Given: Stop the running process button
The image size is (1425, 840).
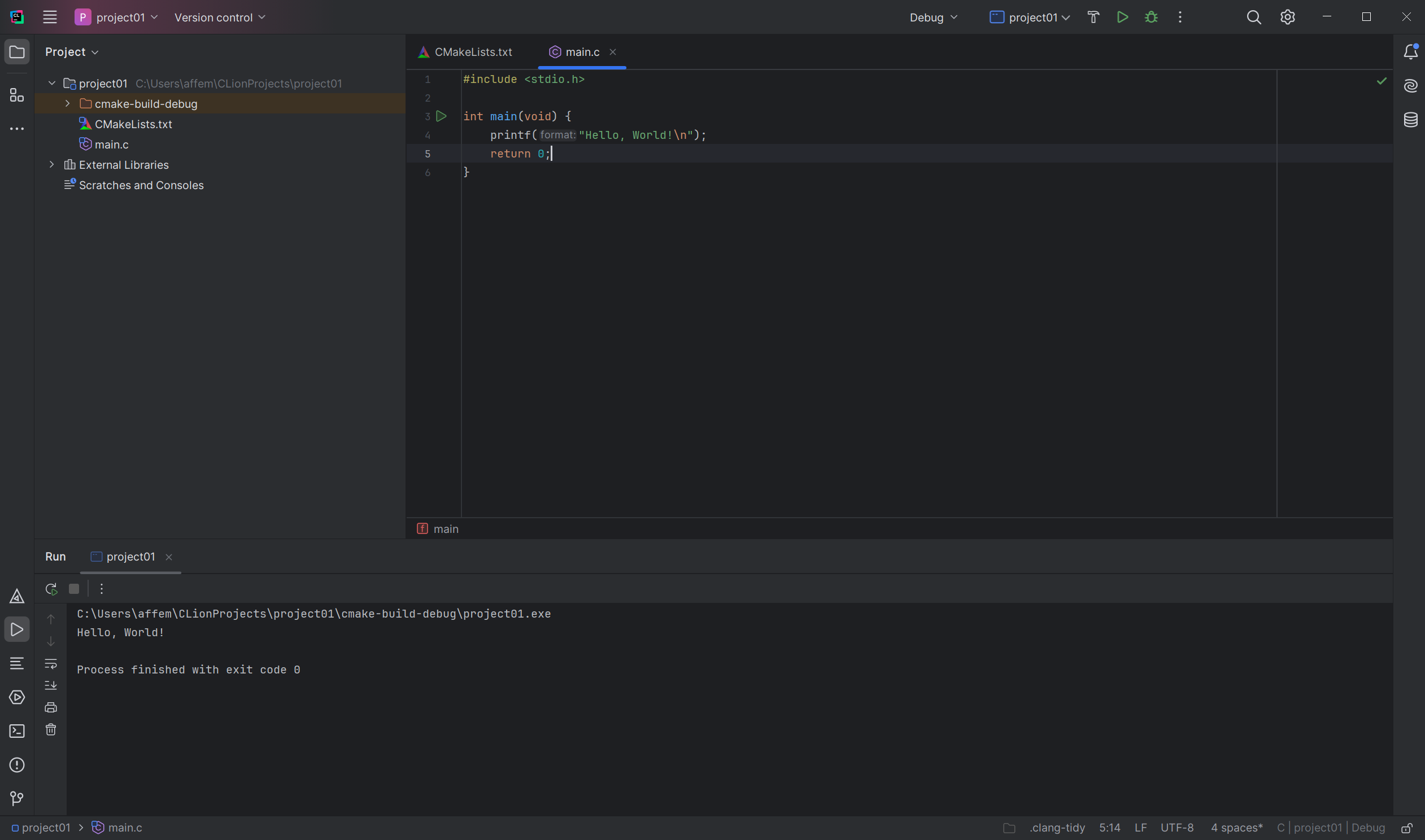Looking at the screenshot, I should [x=74, y=589].
